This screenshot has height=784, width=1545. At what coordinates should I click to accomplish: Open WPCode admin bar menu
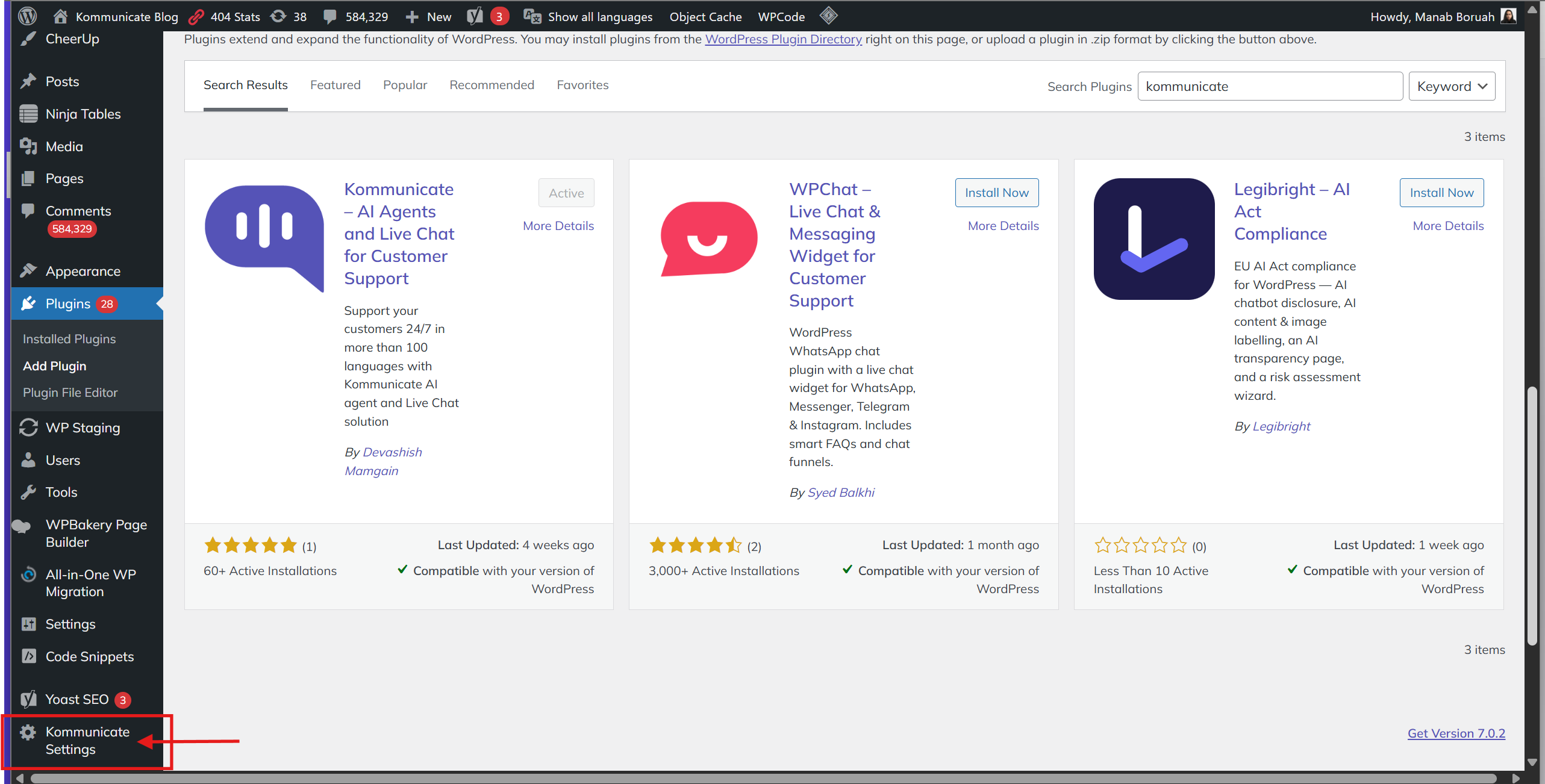pos(781,16)
